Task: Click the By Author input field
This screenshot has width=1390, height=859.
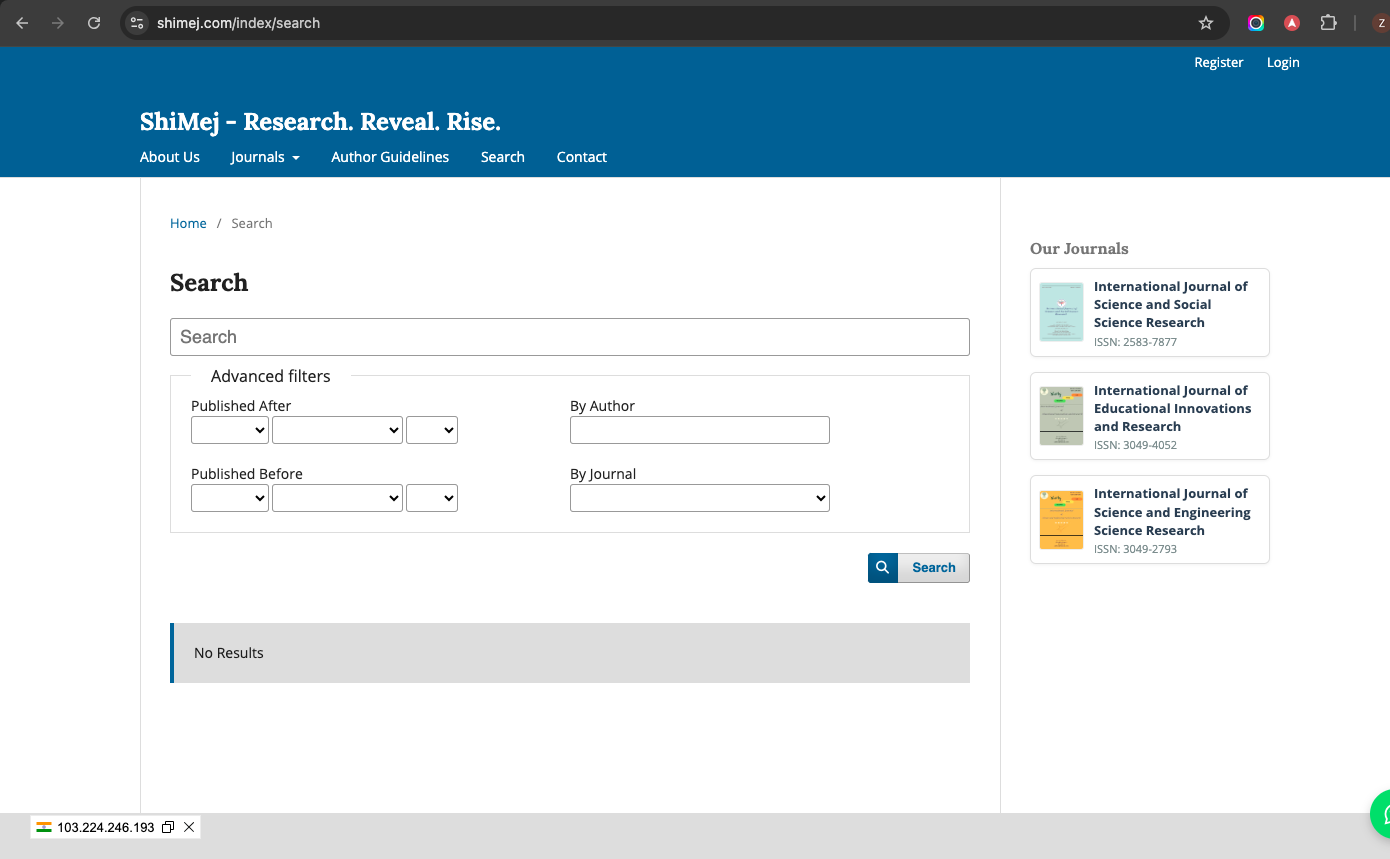Action: click(699, 430)
